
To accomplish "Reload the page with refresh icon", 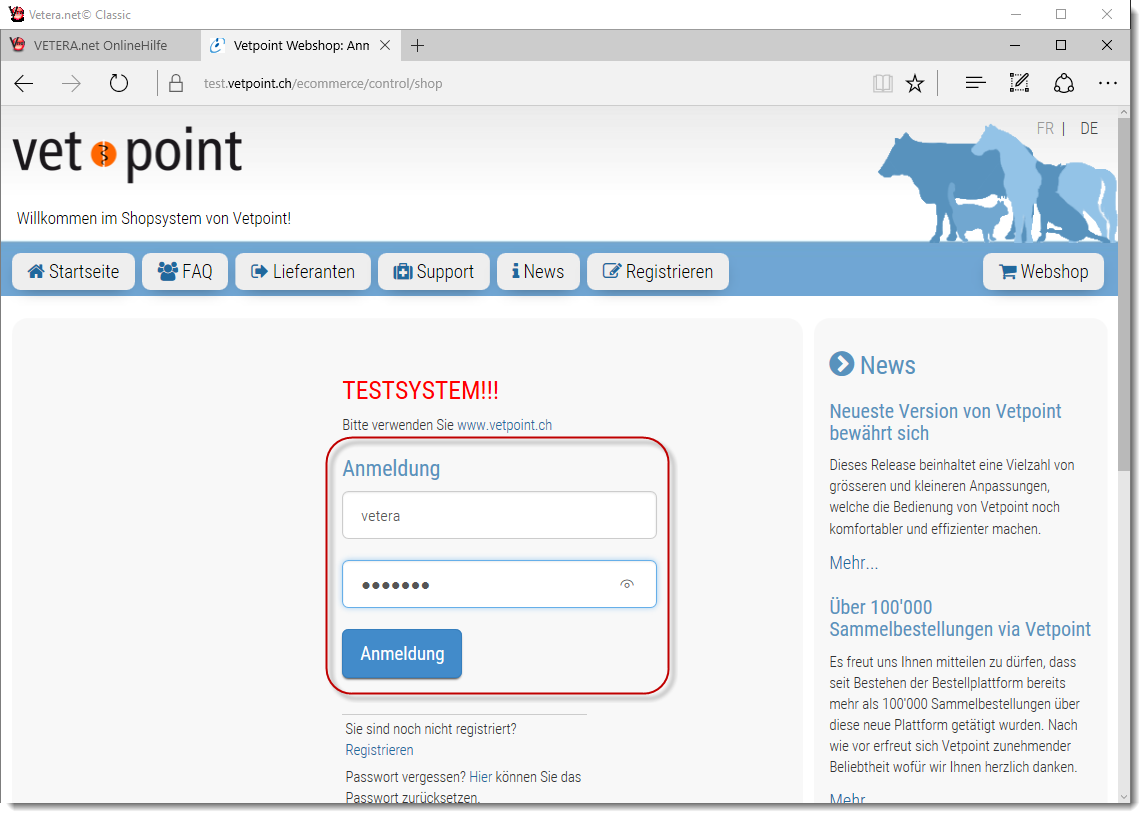I will (119, 84).
